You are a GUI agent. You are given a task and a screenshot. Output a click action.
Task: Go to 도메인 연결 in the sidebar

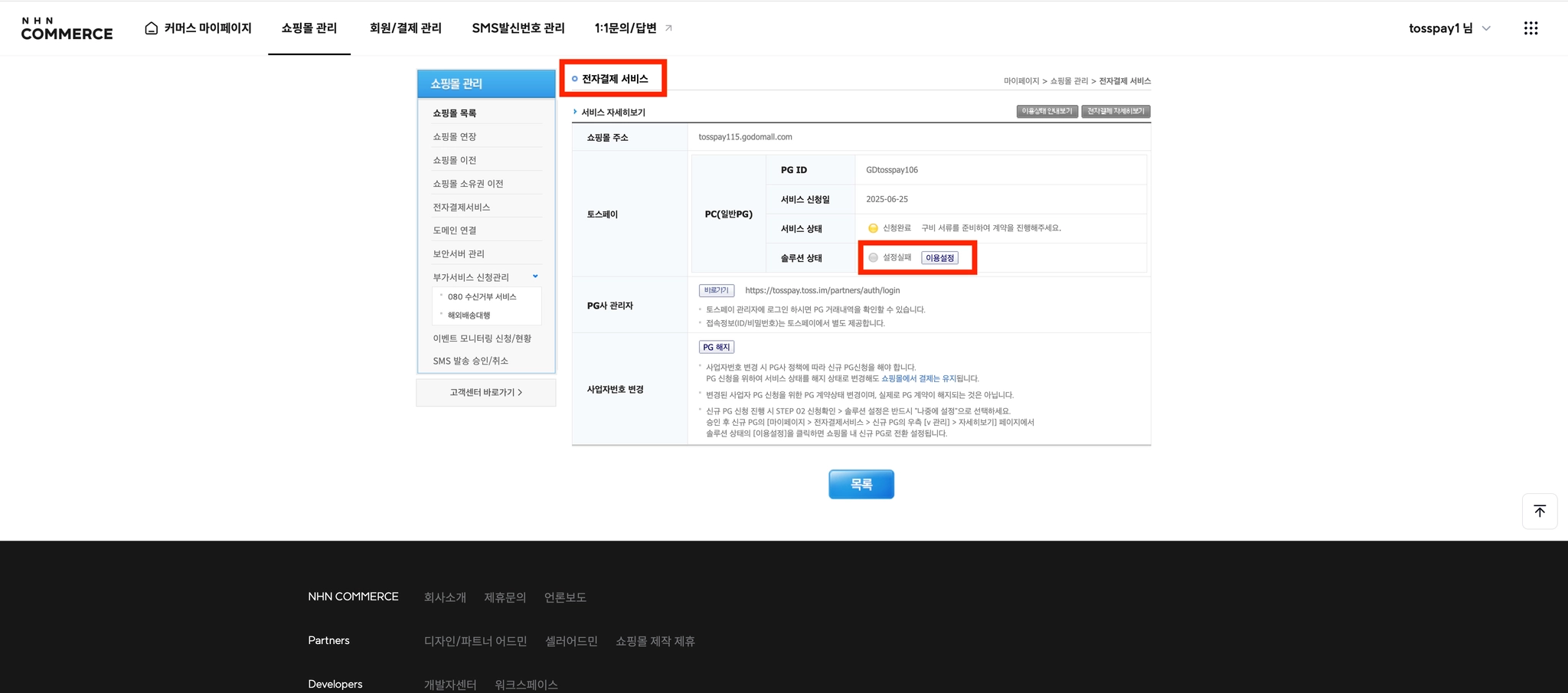[x=455, y=230]
